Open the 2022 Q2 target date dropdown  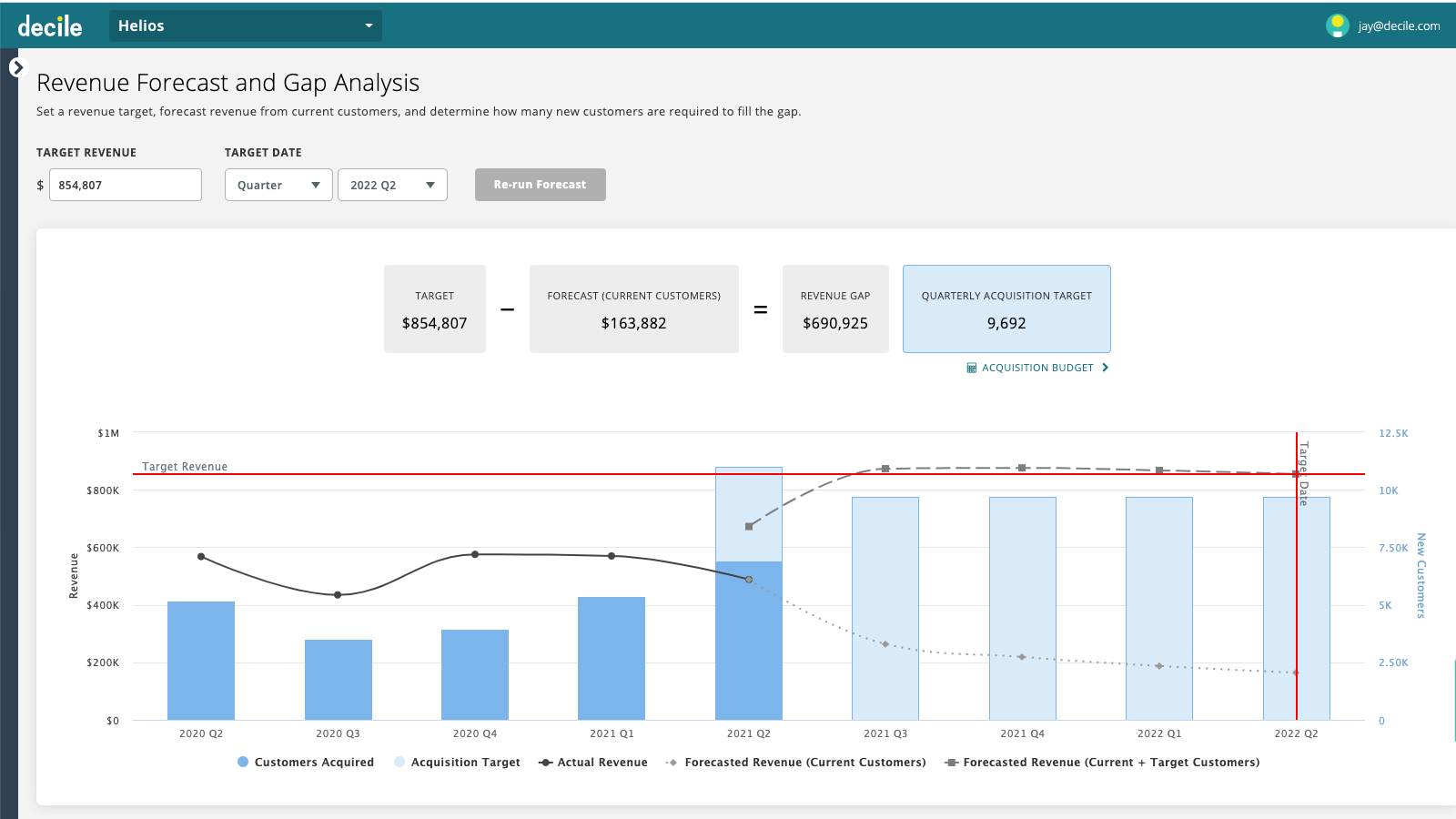coord(392,185)
